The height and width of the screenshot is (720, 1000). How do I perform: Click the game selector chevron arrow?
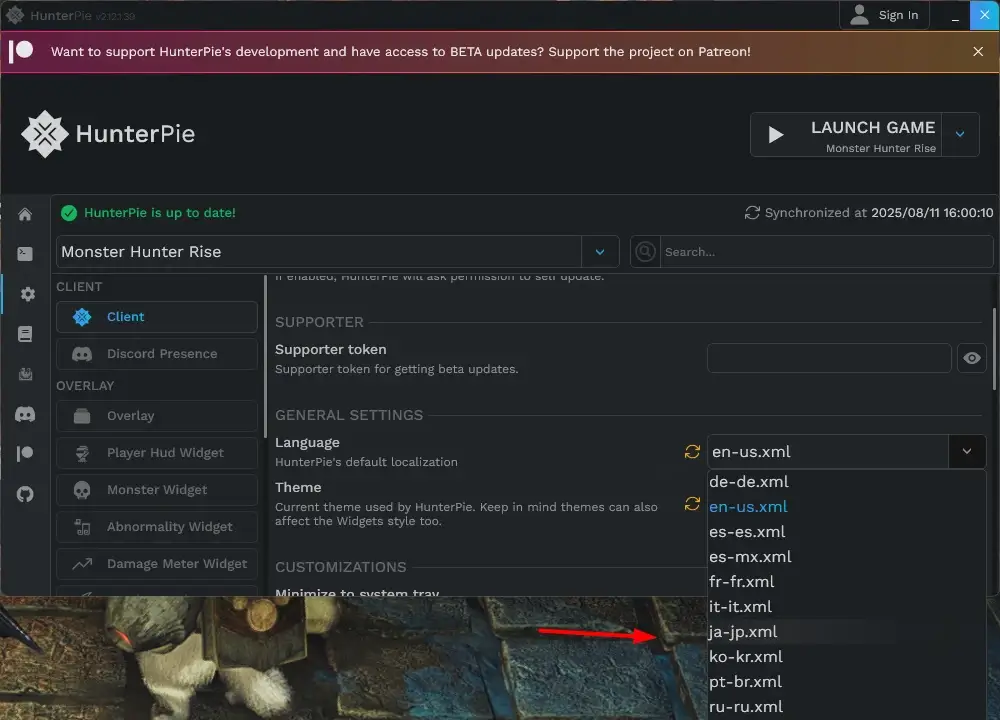point(599,252)
